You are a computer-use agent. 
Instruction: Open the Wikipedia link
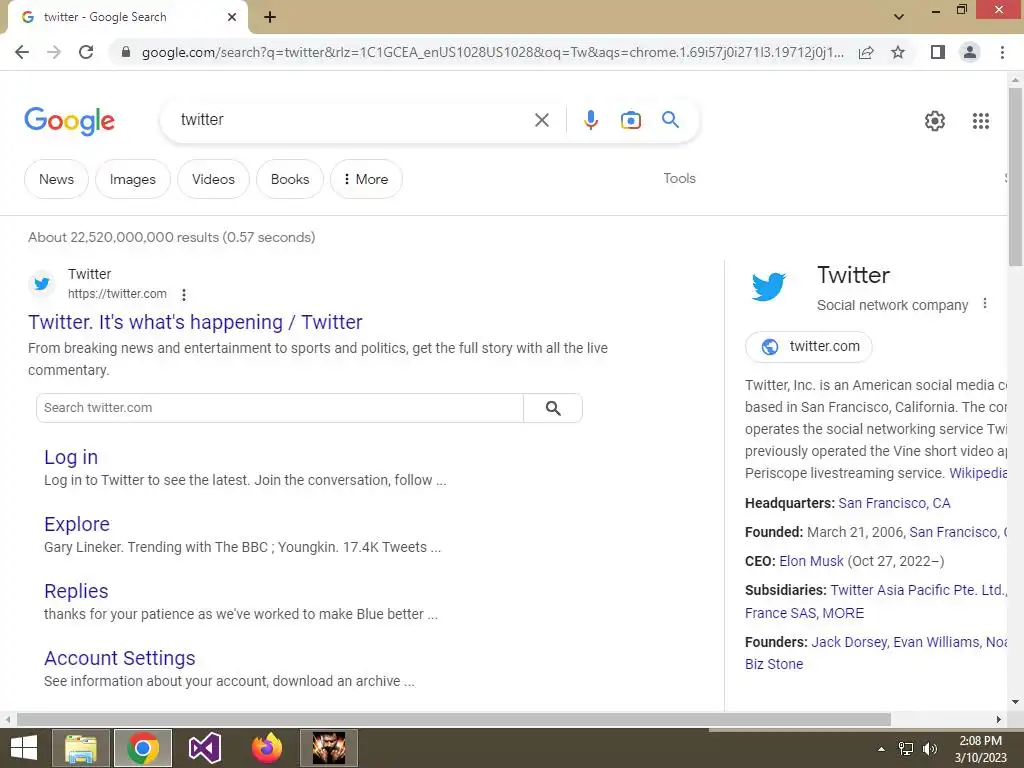click(x=978, y=473)
